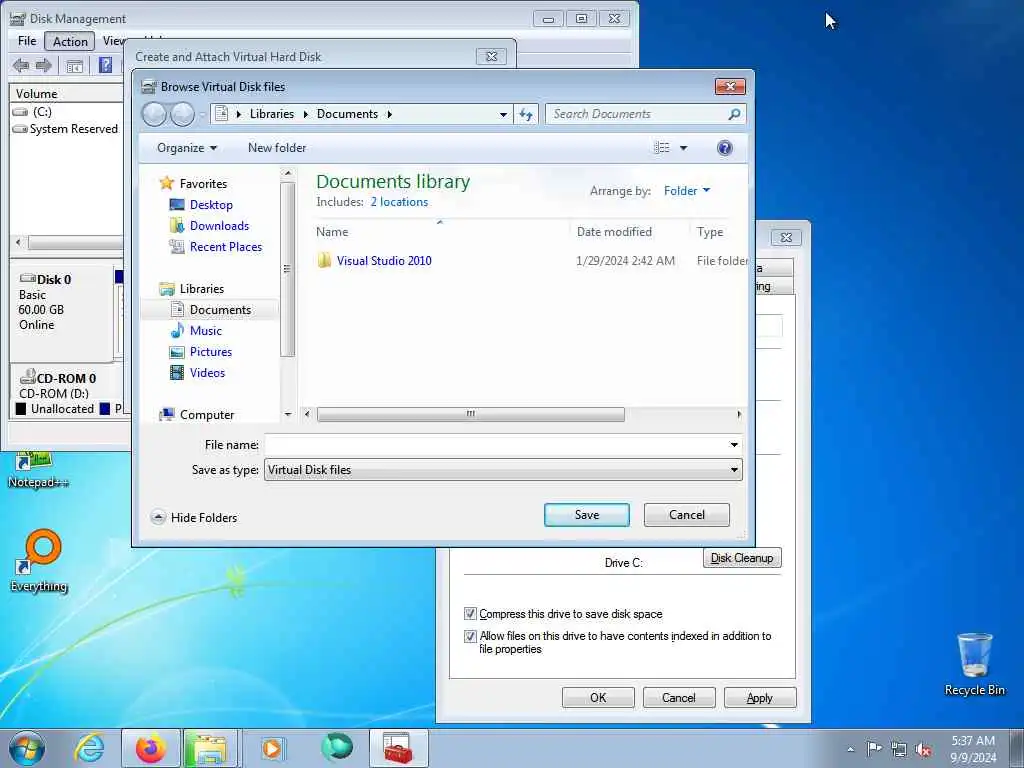The height and width of the screenshot is (768, 1024).
Task: Click into the File name text field
Action: coord(496,445)
